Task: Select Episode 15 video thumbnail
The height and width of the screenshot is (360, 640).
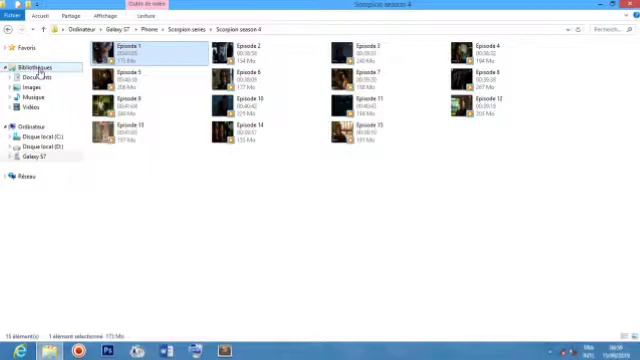Action: [342, 132]
